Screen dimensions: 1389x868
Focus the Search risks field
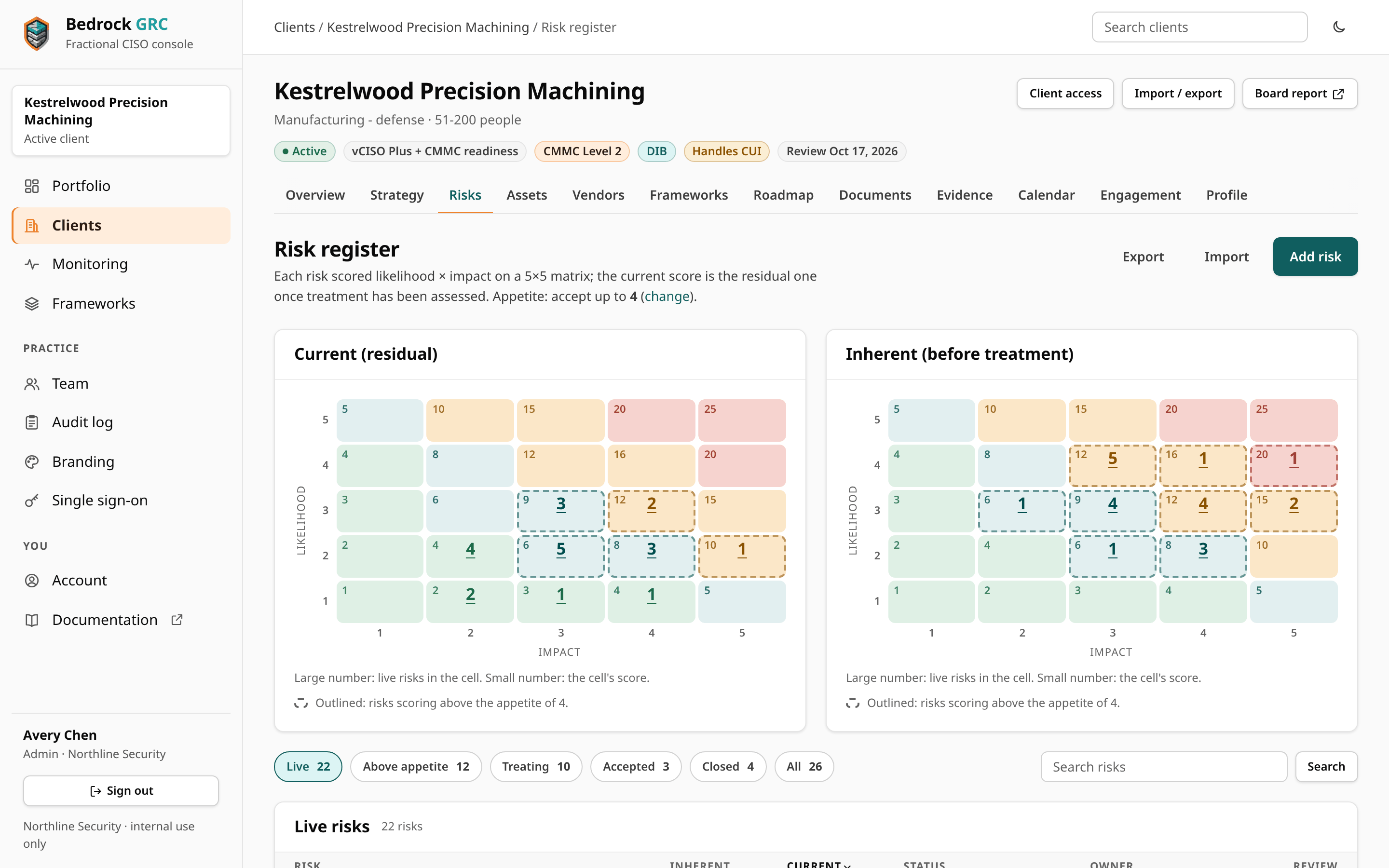pos(1163,766)
